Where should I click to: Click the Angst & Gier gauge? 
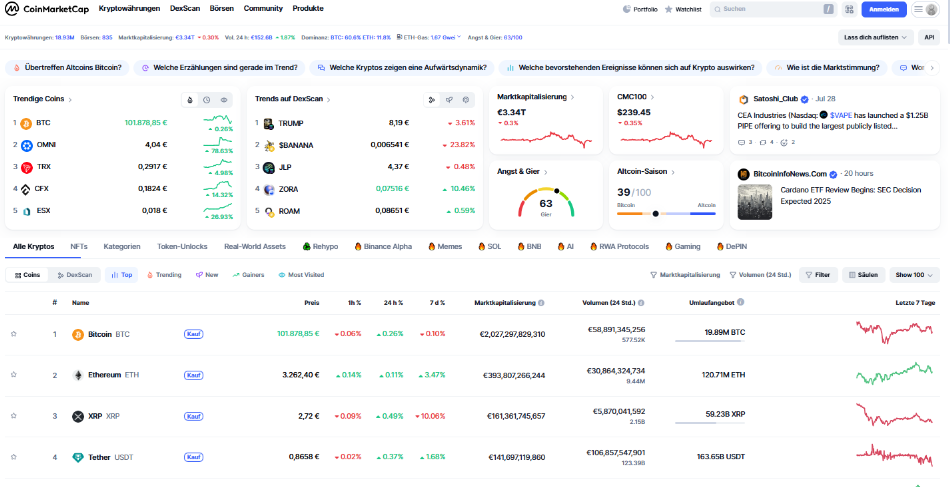coord(546,202)
